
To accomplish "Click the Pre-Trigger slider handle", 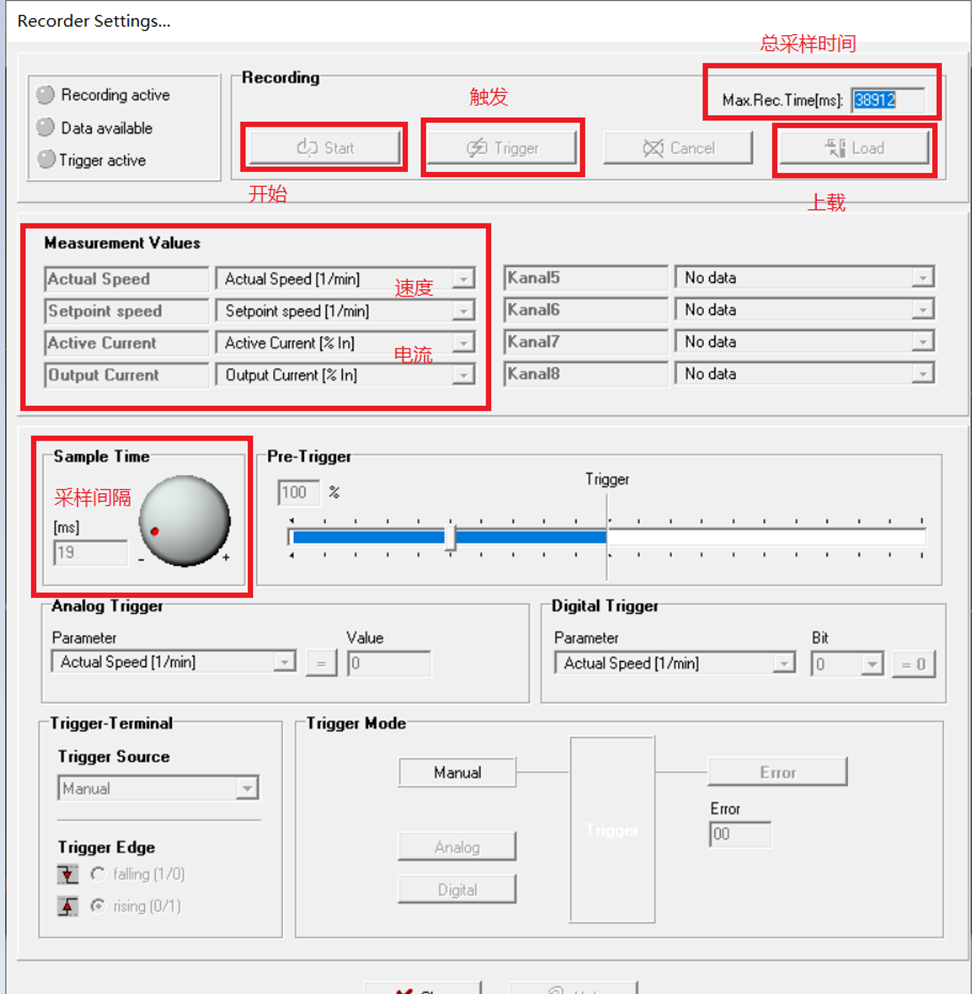I will tap(450, 537).
